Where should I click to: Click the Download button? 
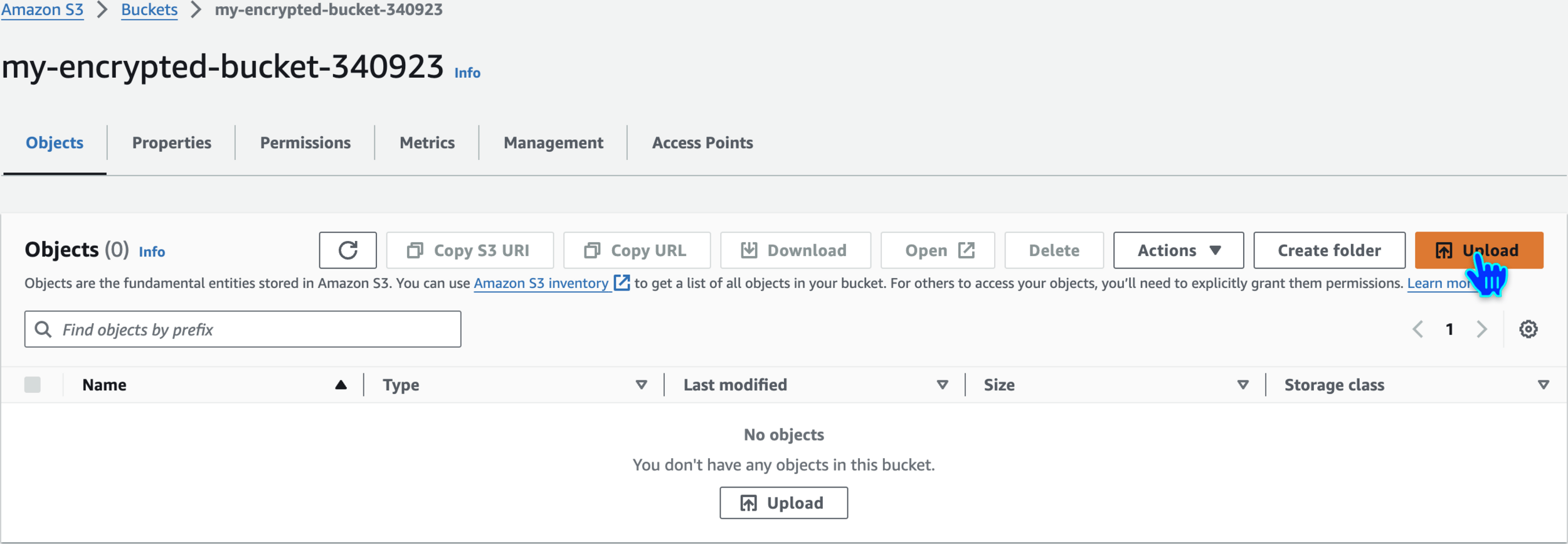click(x=795, y=250)
